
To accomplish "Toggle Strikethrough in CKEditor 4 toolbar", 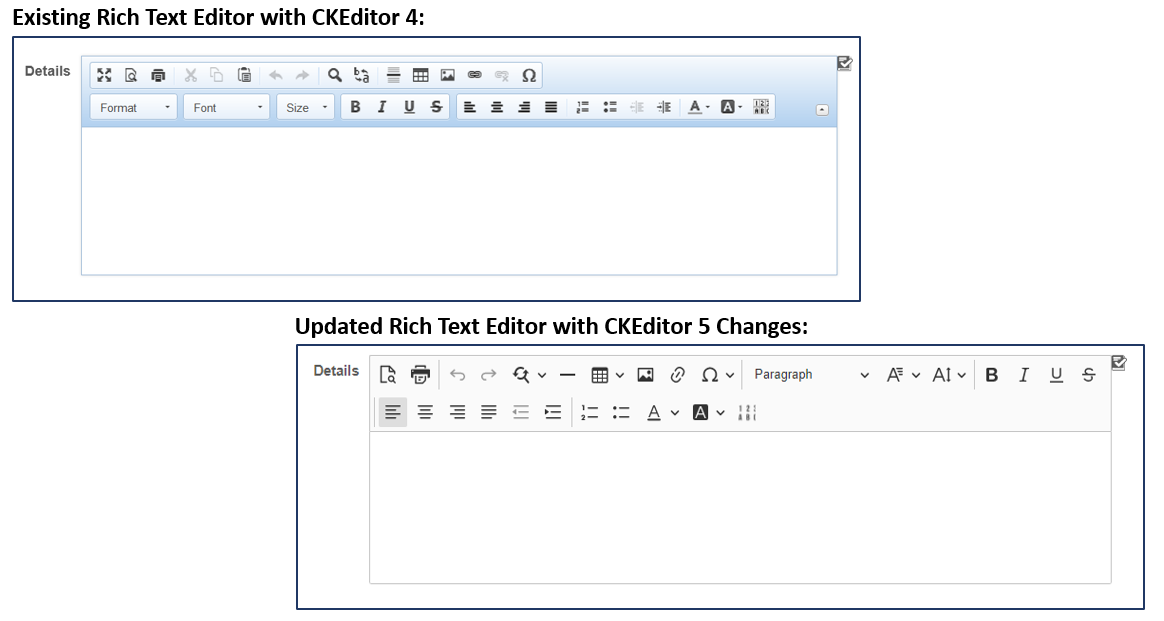I will point(436,107).
